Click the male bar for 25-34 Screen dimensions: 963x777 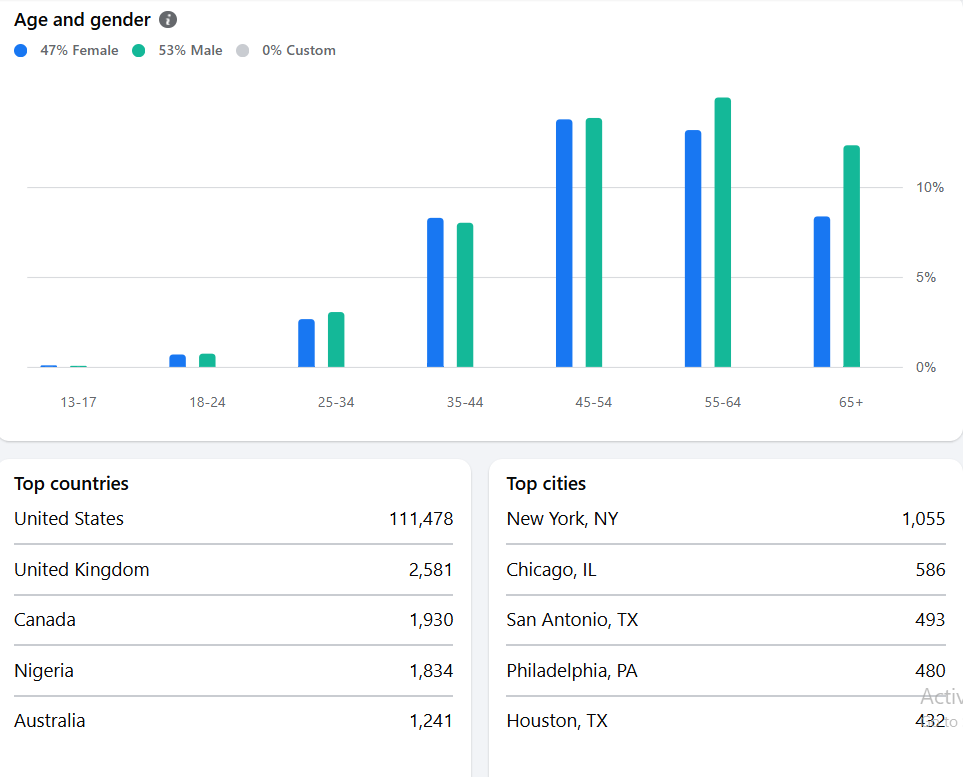[336, 340]
